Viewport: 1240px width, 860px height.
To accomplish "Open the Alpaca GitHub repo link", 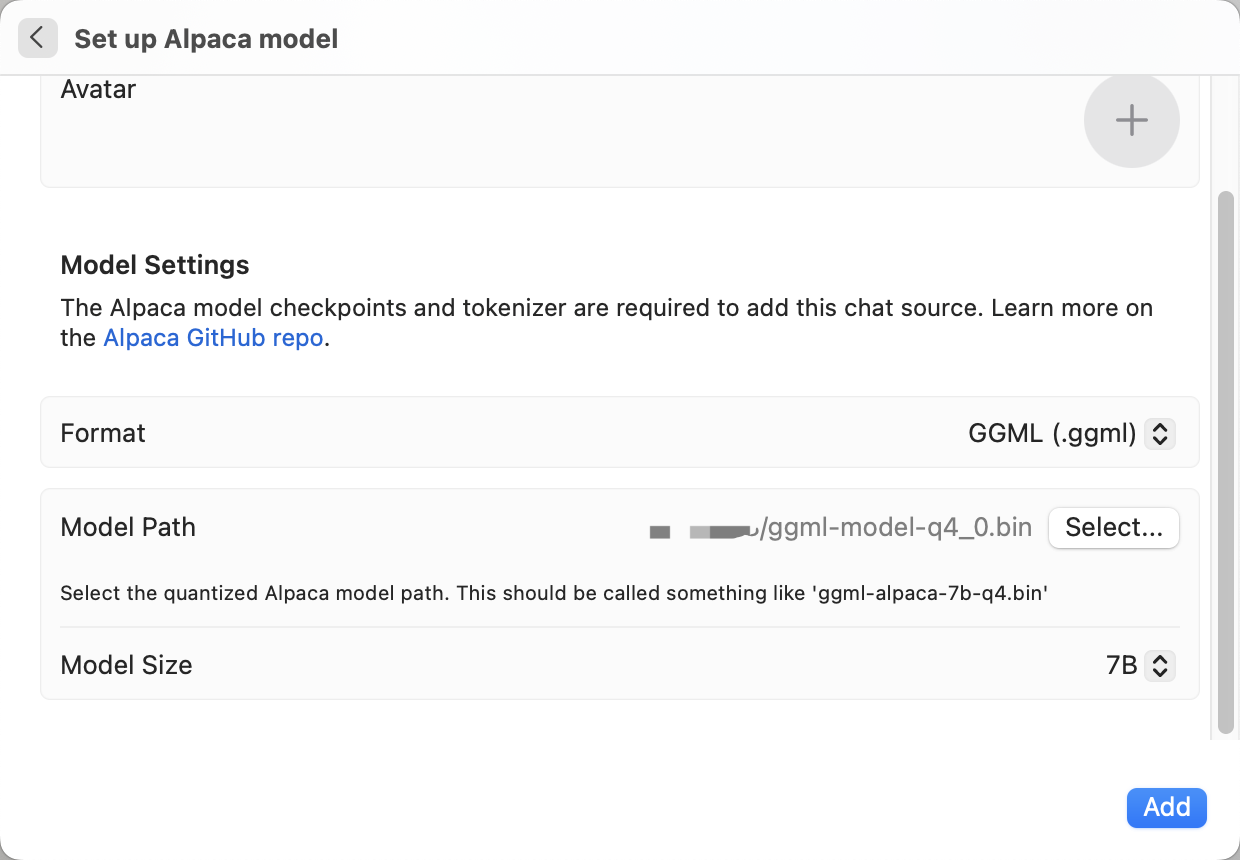I will [213, 338].
